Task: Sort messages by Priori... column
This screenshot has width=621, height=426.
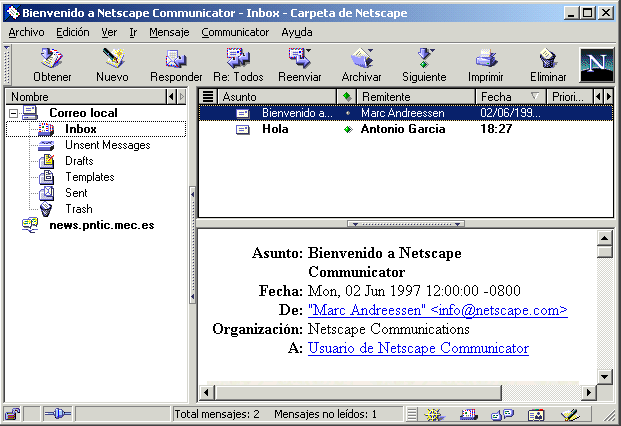Action: click(x=570, y=96)
